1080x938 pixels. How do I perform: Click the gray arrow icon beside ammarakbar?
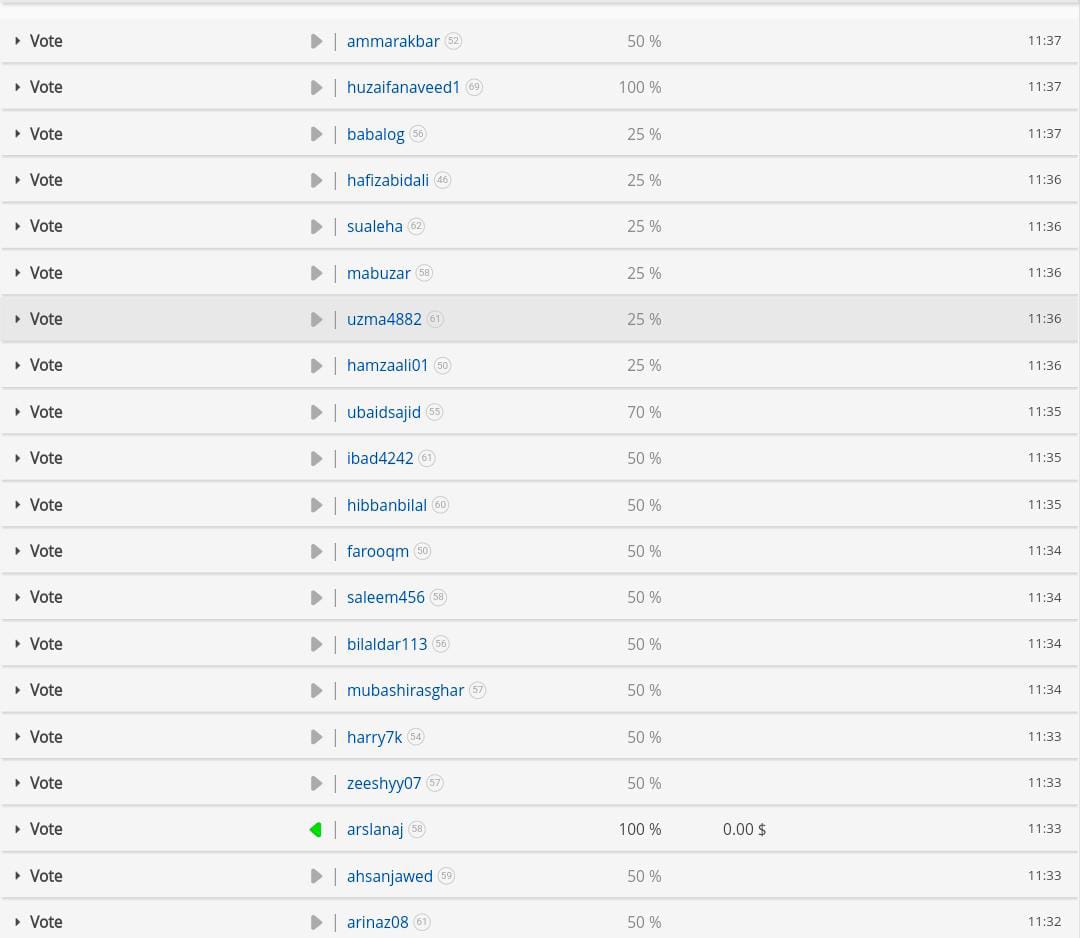click(316, 41)
